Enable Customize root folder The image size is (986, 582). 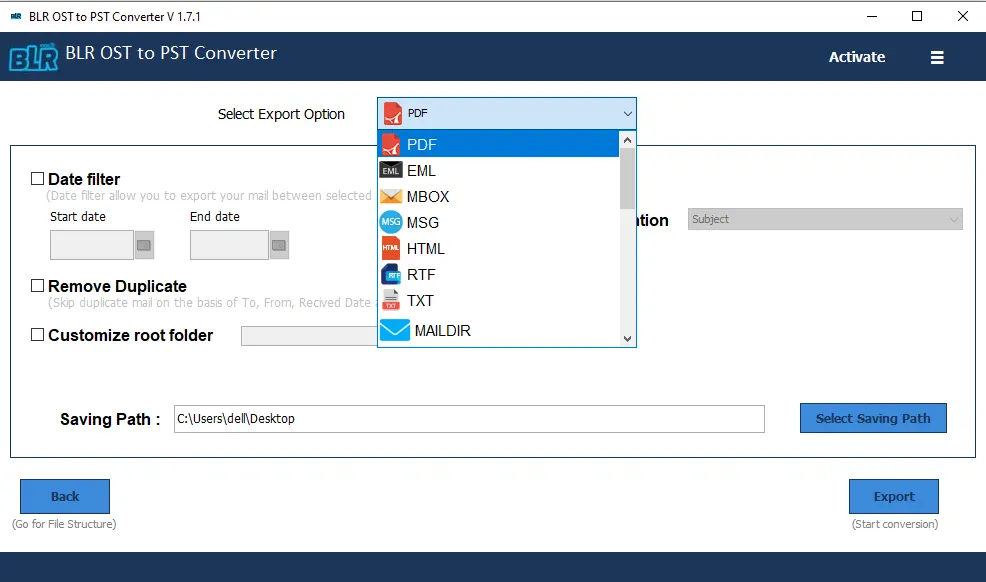point(37,336)
